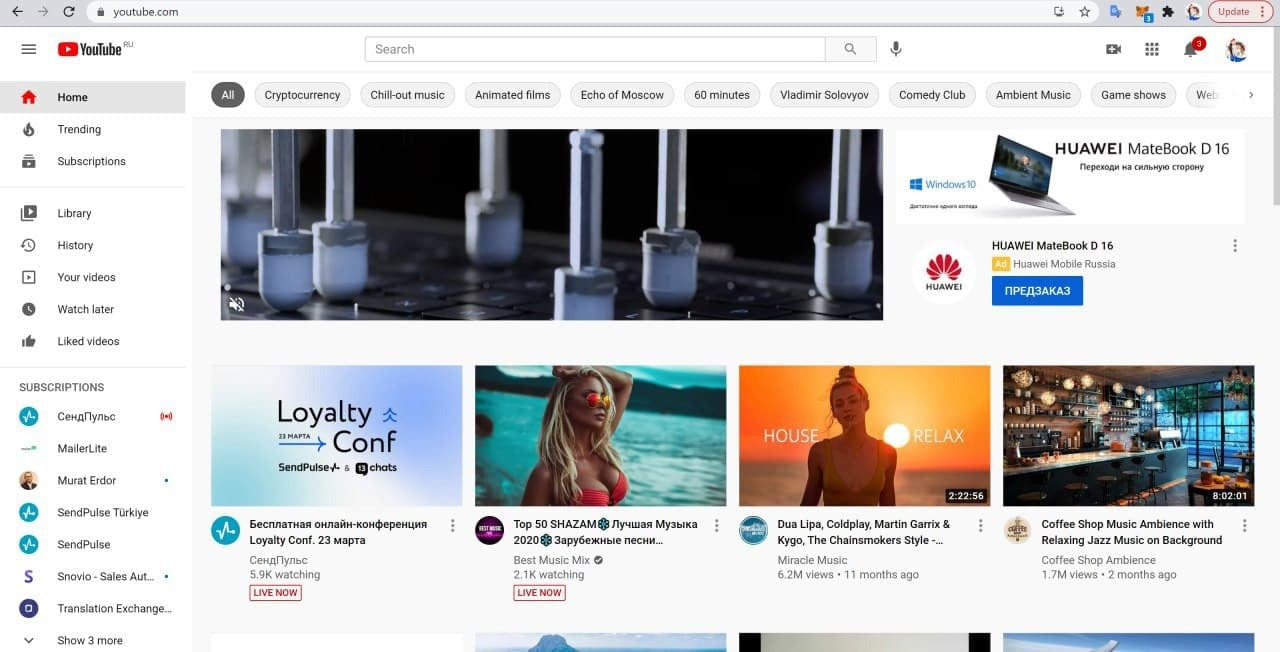Open the coffee shop video thumbnail
The image size is (1280, 652).
pos(1129,436)
